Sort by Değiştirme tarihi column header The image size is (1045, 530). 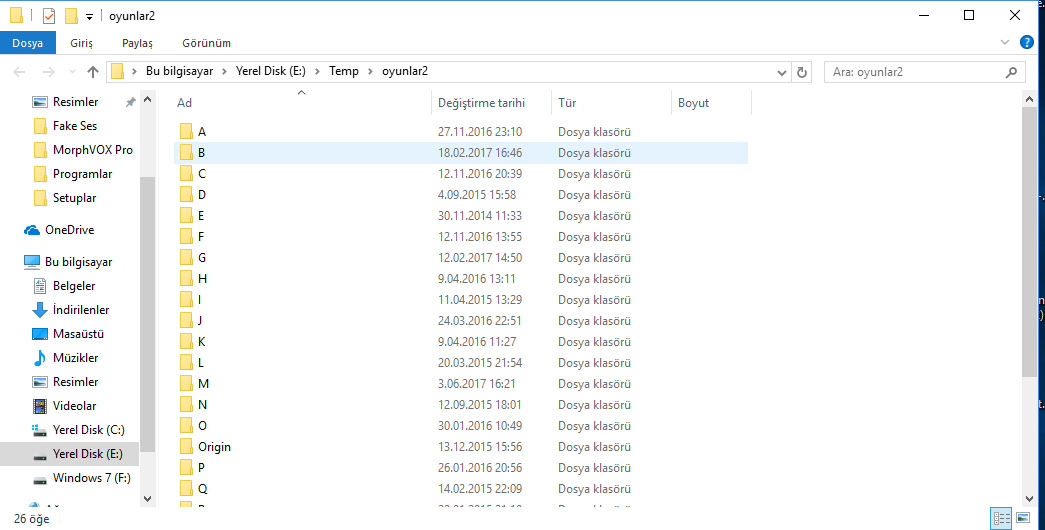(491, 103)
